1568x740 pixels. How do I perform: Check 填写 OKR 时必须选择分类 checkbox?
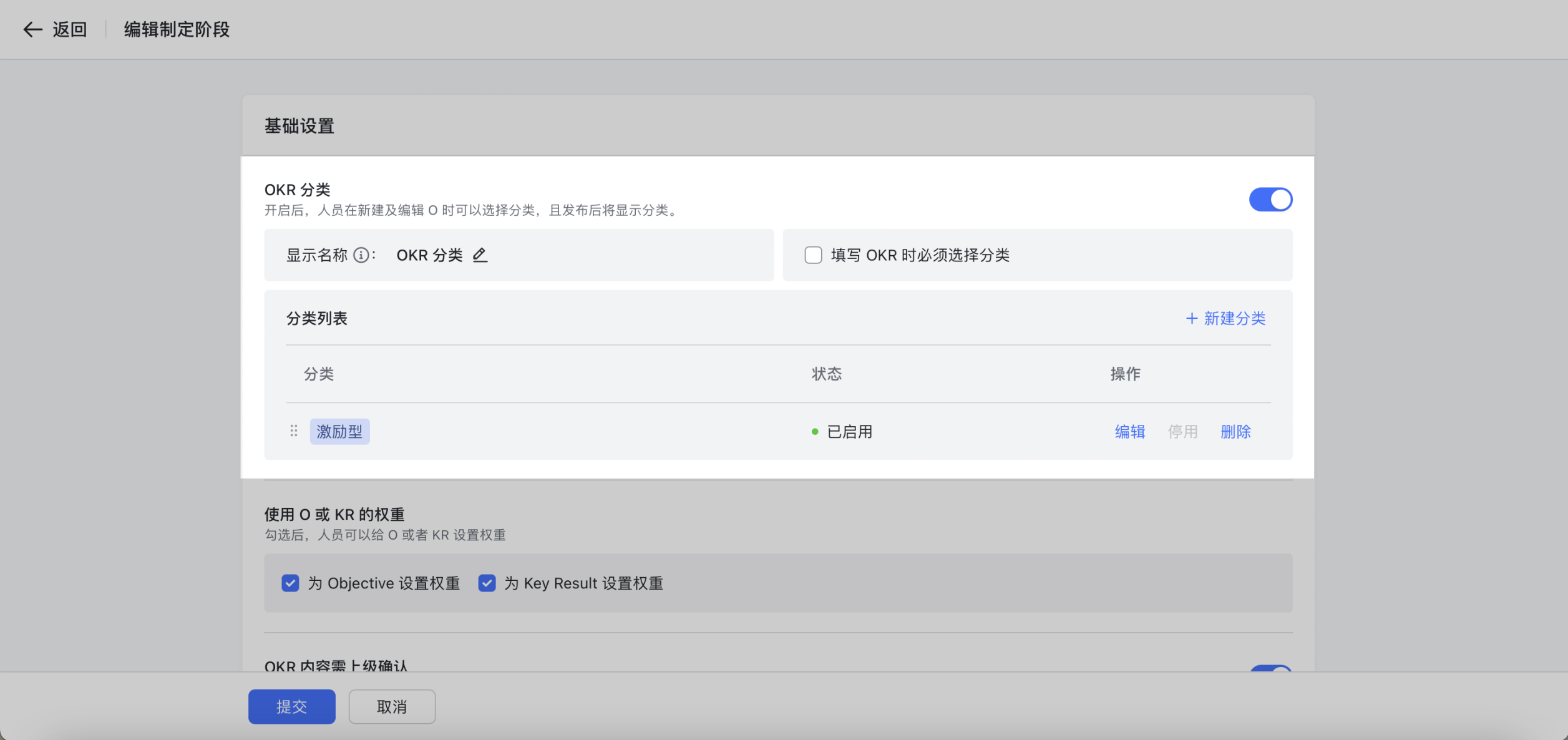pos(813,255)
